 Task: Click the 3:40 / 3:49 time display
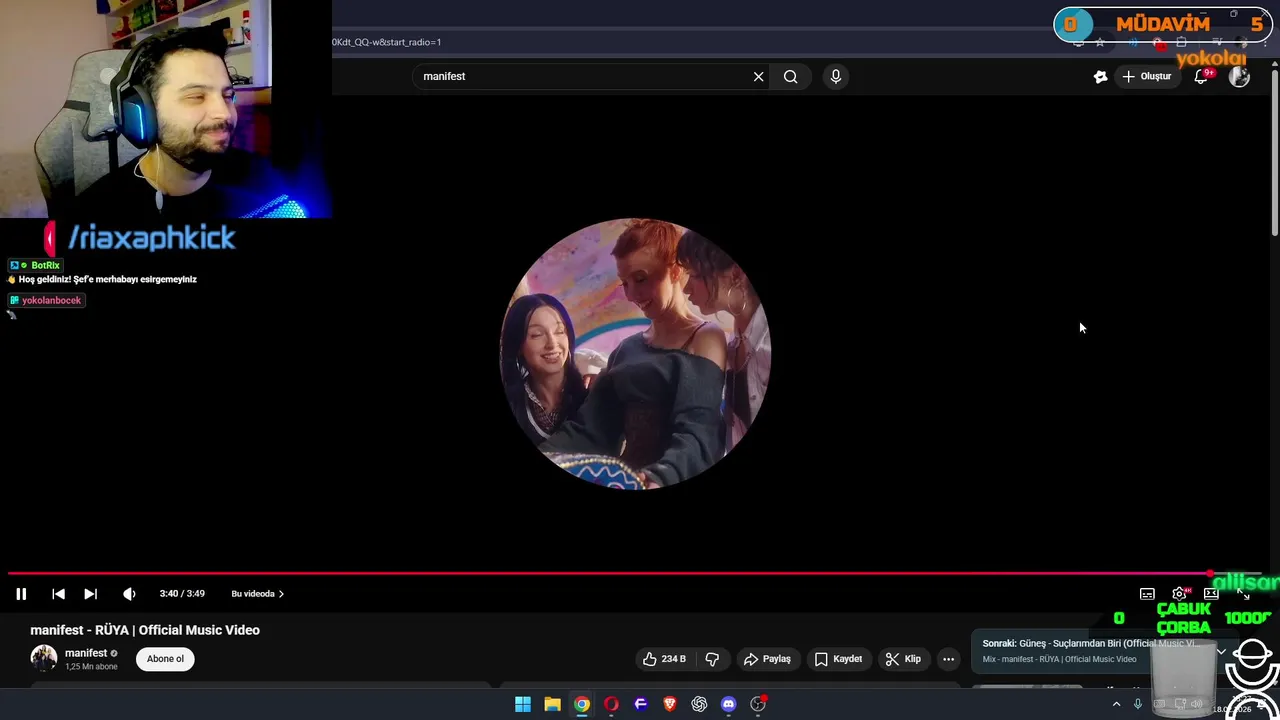coord(182,594)
